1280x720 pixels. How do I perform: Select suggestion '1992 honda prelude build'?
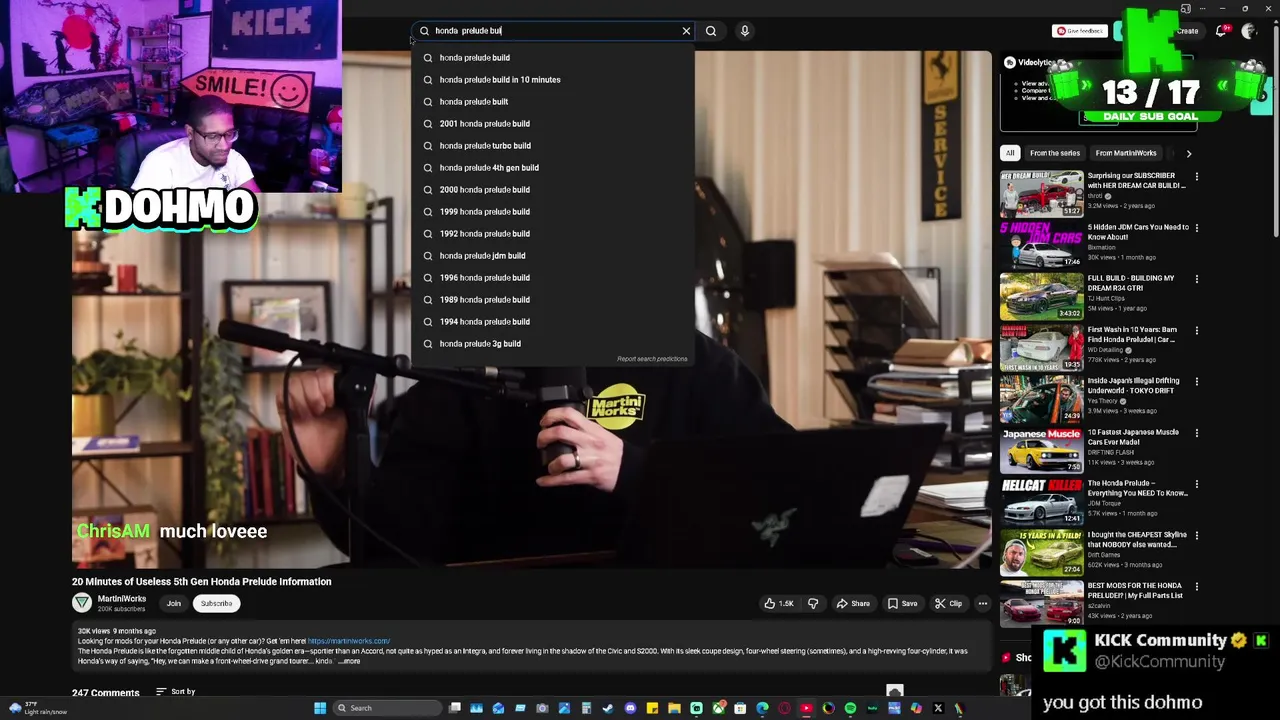[x=553, y=234]
